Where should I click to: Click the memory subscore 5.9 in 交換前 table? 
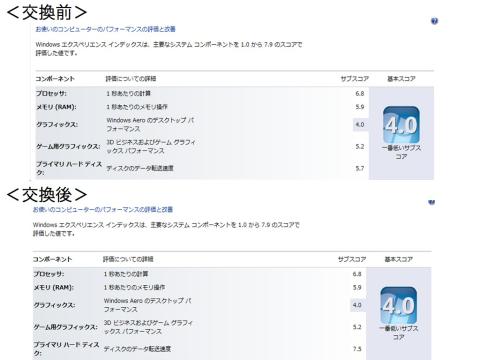360,107
